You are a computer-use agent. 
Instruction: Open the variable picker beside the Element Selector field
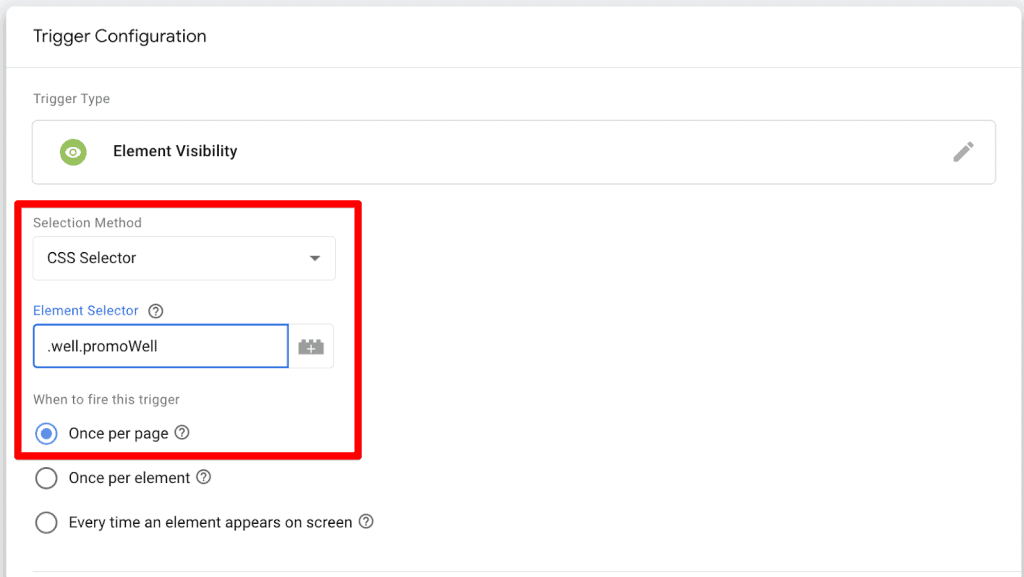point(310,345)
